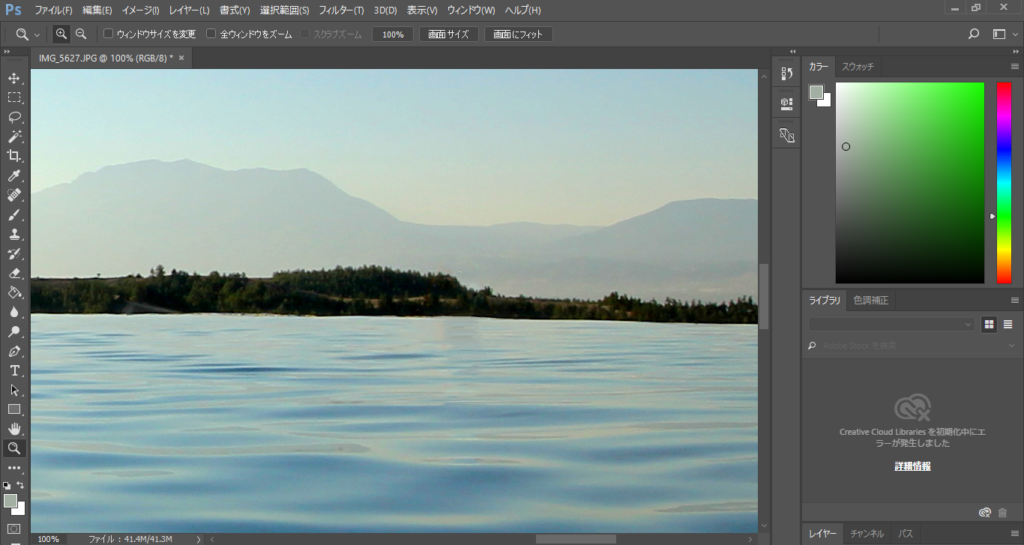The image size is (1024, 545).
Task: Activate the Hand tool
Action: pos(14,429)
